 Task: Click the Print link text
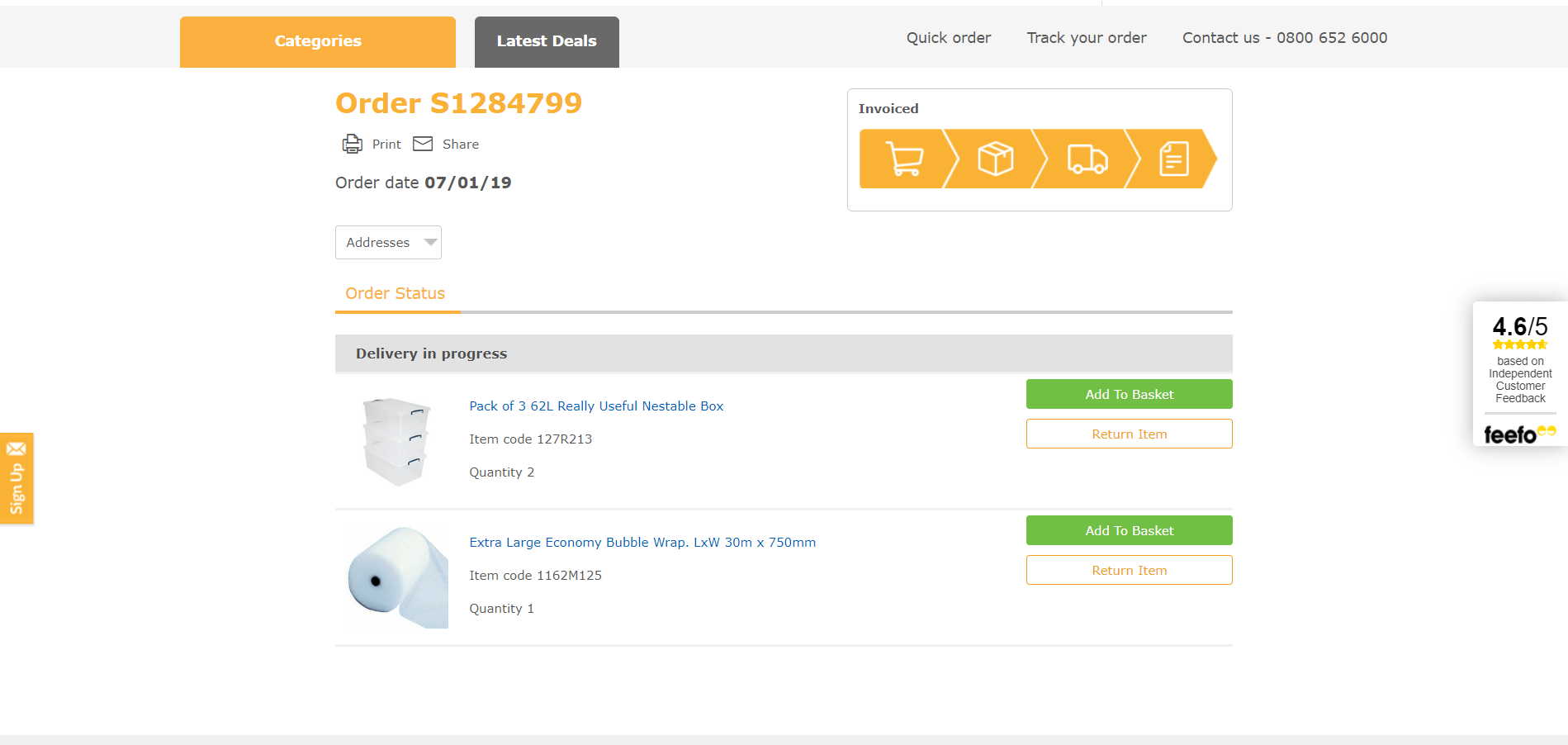[386, 144]
